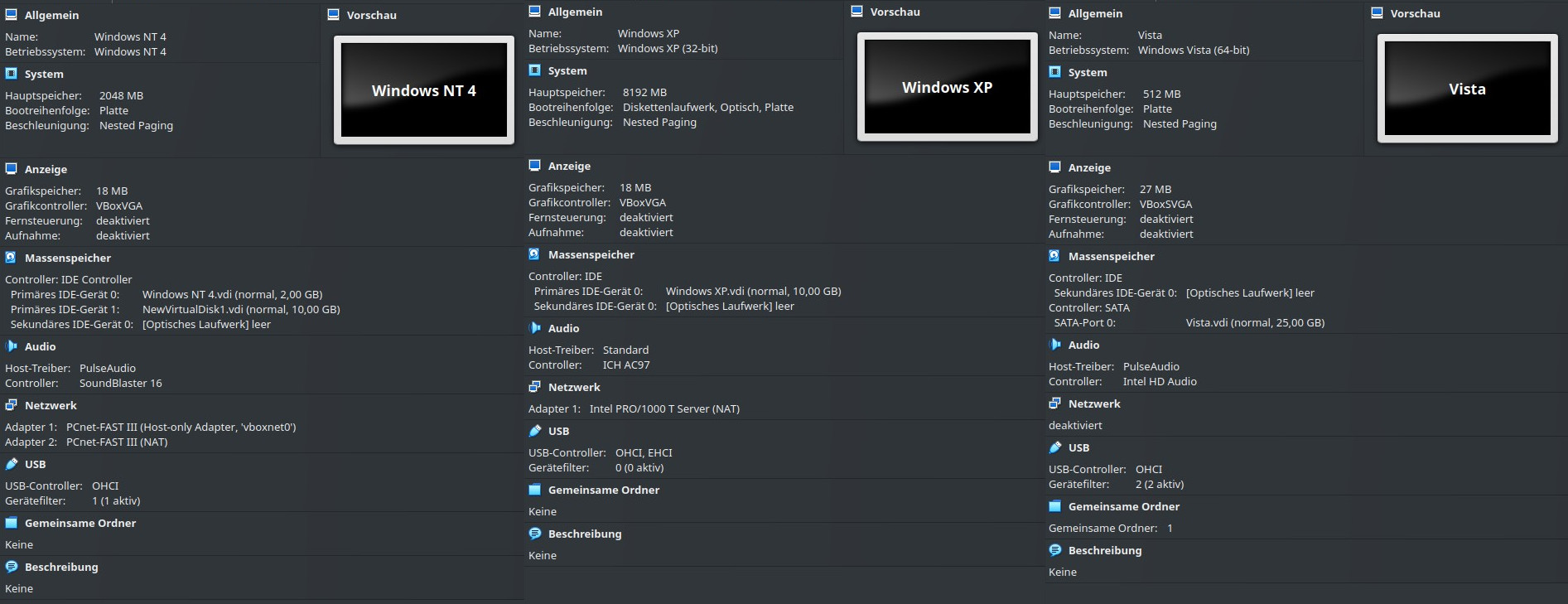Click the Allgemein icon in Windows NT 4 panel
Screen dimensions: 1568x604
point(12,15)
